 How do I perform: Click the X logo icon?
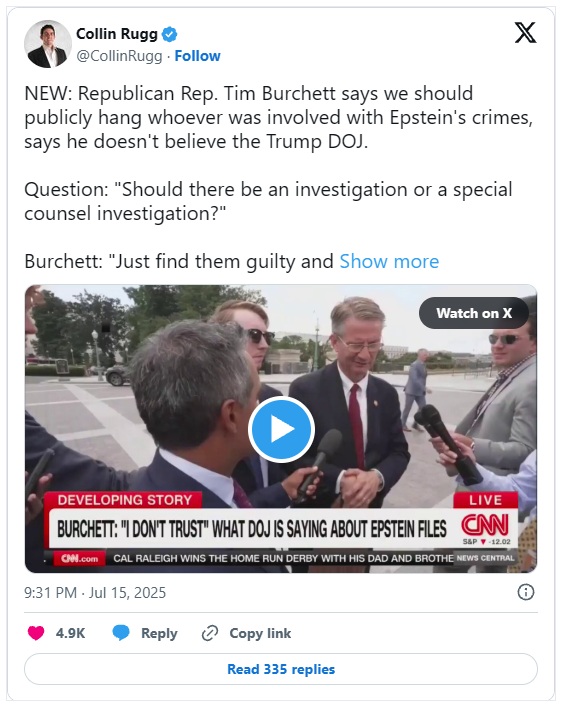pyautogui.click(x=525, y=32)
